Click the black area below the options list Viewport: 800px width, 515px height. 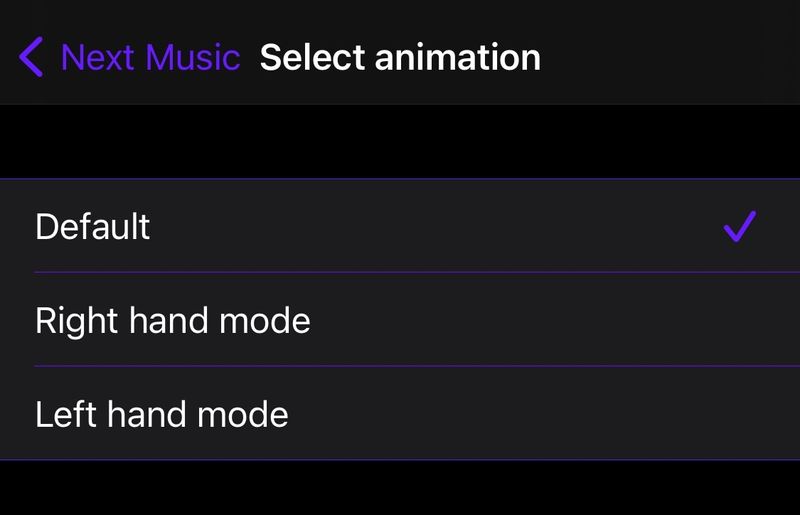pos(400,488)
